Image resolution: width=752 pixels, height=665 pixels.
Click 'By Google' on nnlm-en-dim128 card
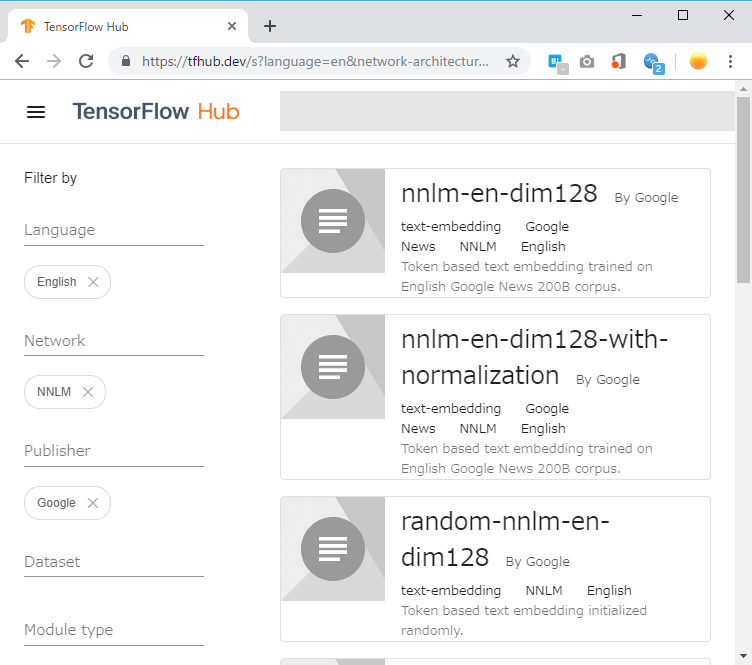pyautogui.click(x=646, y=198)
